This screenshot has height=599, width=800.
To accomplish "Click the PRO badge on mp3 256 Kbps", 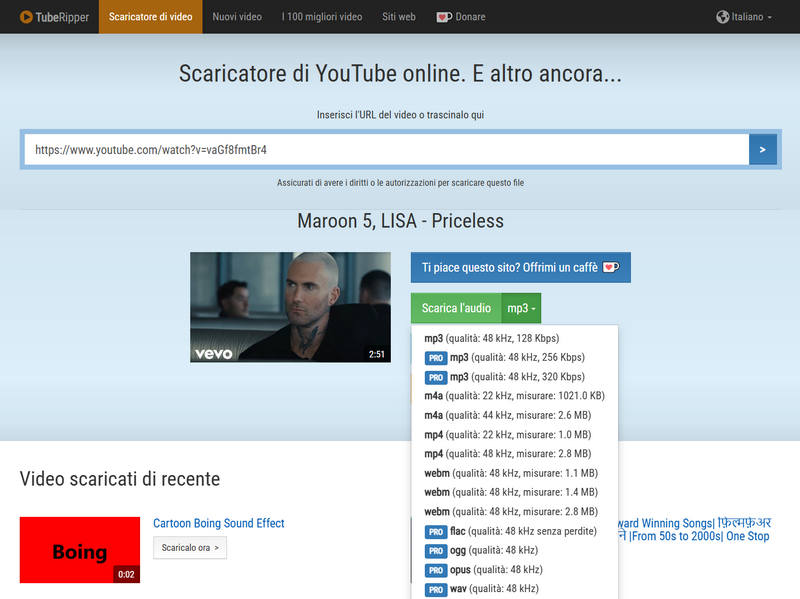I will pos(436,358).
